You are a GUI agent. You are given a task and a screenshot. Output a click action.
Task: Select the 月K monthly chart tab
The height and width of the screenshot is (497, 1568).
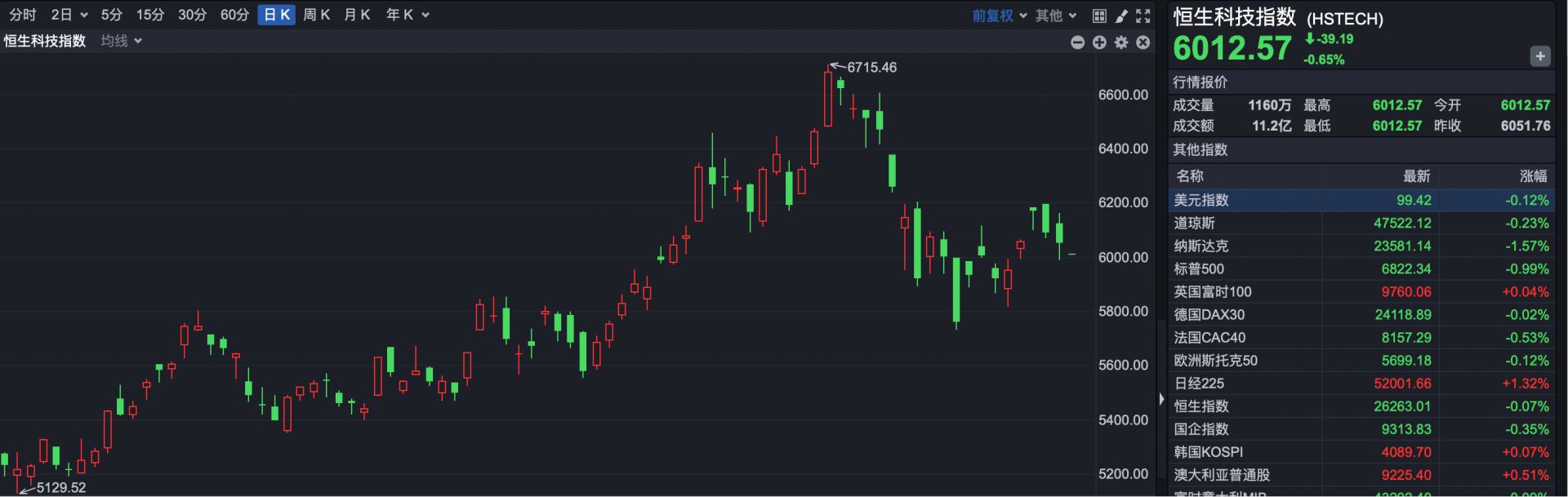coord(357,15)
